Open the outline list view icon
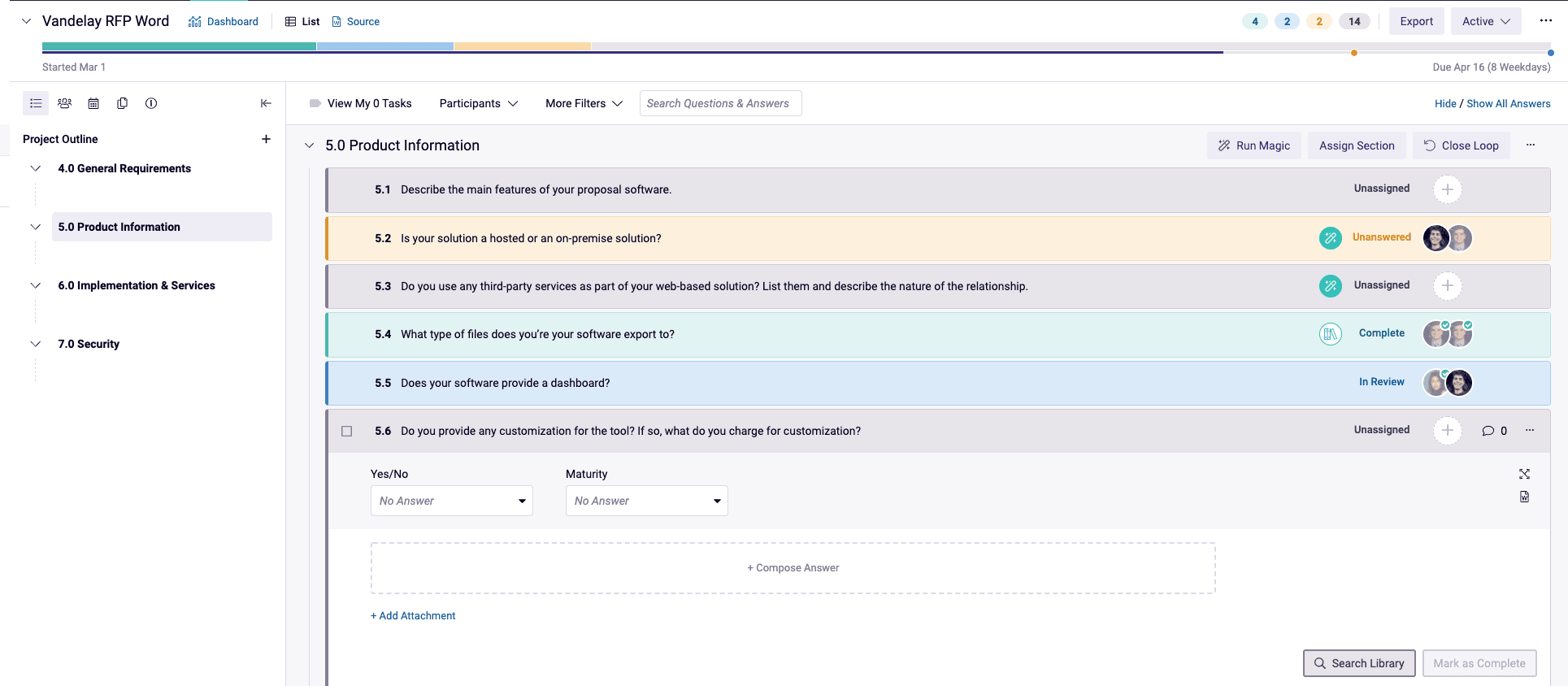Image resolution: width=1568 pixels, height=686 pixels. [x=36, y=103]
